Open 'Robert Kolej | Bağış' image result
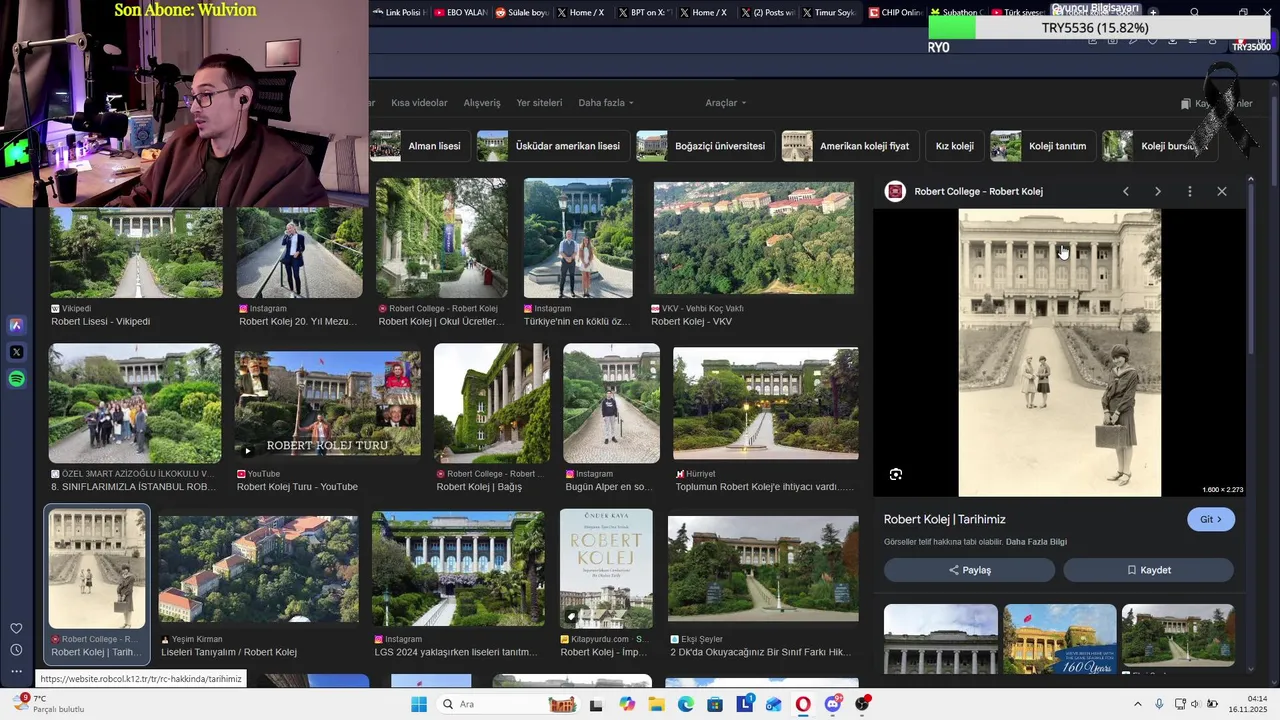This screenshot has height=720, width=1280. [x=491, y=404]
